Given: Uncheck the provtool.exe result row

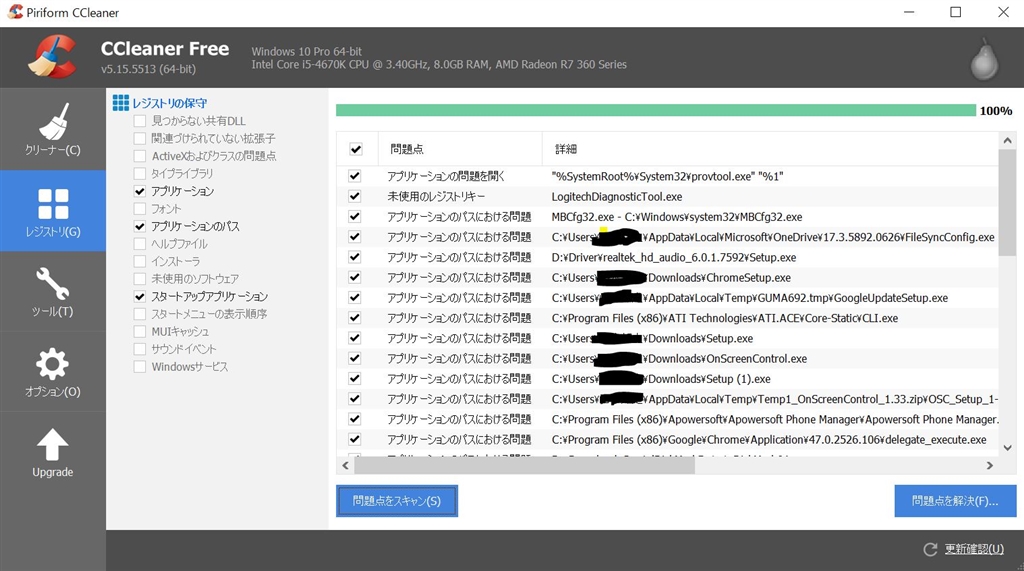Looking at the screenshot, I should pyautogui.click(x=355, y=176).
